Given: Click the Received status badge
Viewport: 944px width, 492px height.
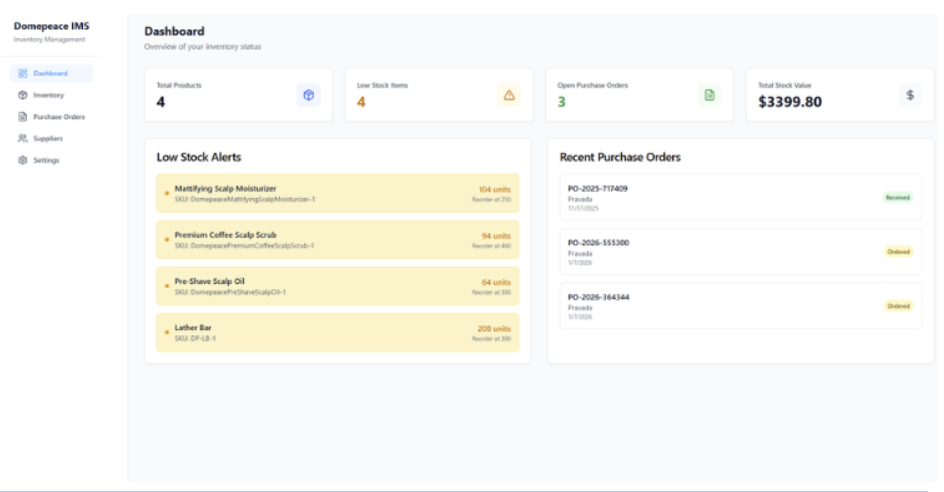Looking at the screenshot, I should pos(897,197).
